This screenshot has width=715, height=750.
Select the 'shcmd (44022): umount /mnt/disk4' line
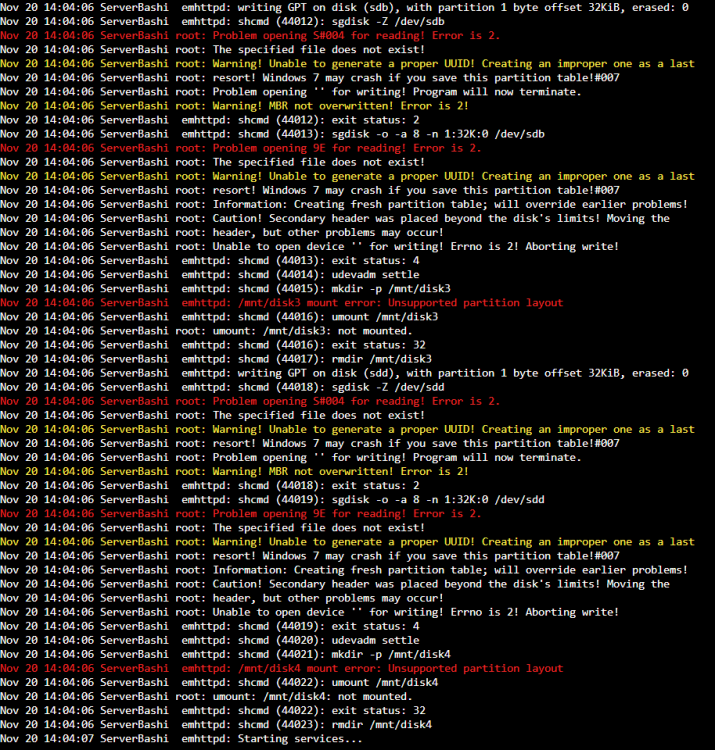(219, 683)
